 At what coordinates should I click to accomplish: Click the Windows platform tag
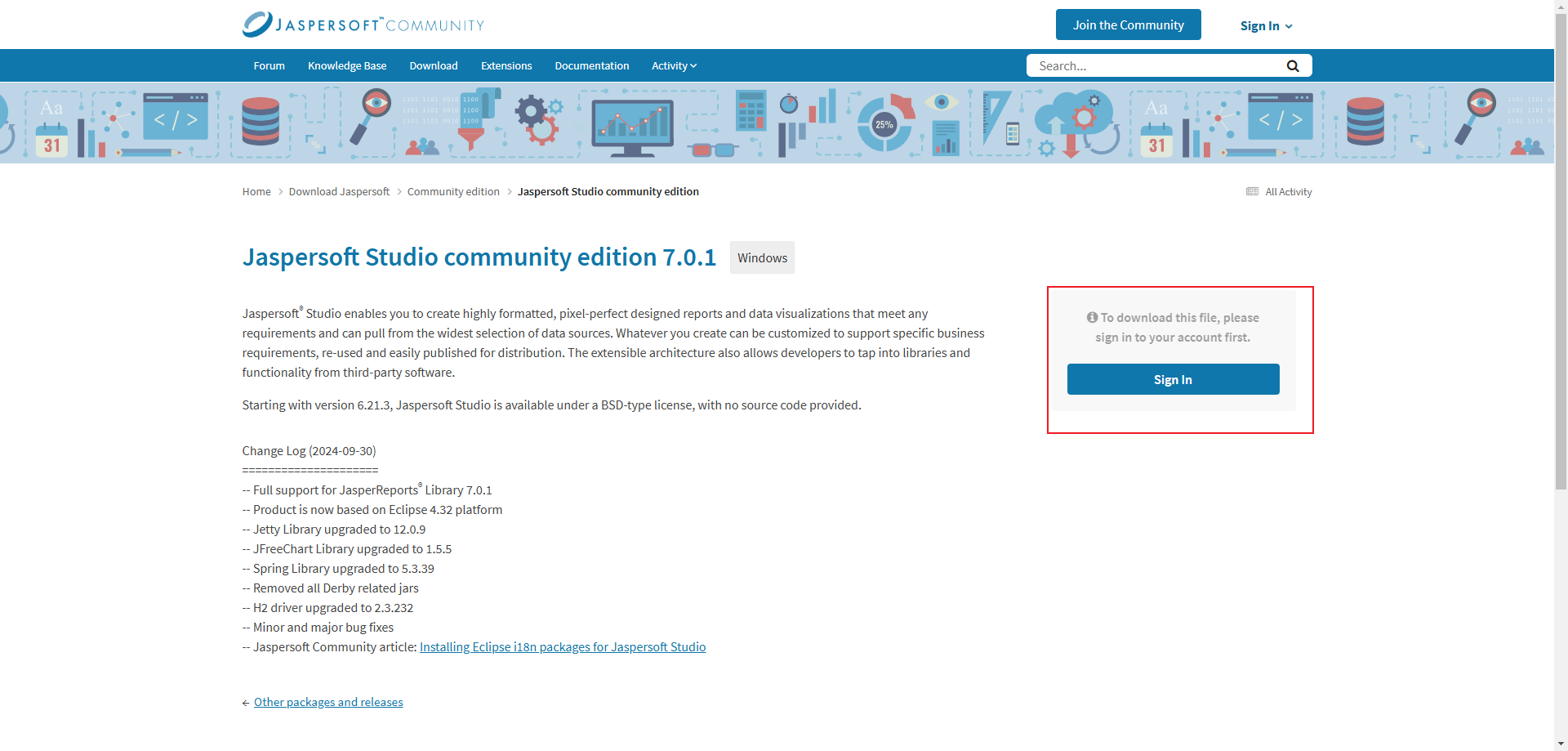pyautogui.click(x=762, y=257)
